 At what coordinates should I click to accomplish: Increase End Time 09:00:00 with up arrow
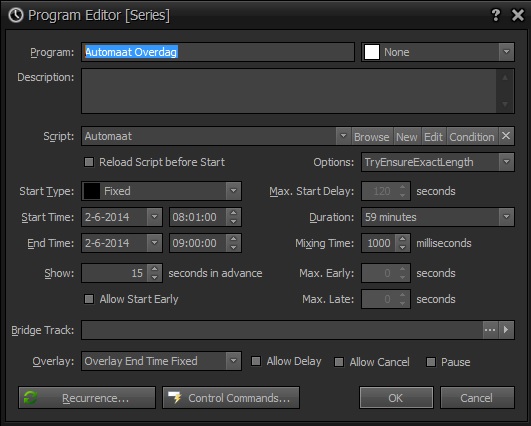(x=233, y=239)
